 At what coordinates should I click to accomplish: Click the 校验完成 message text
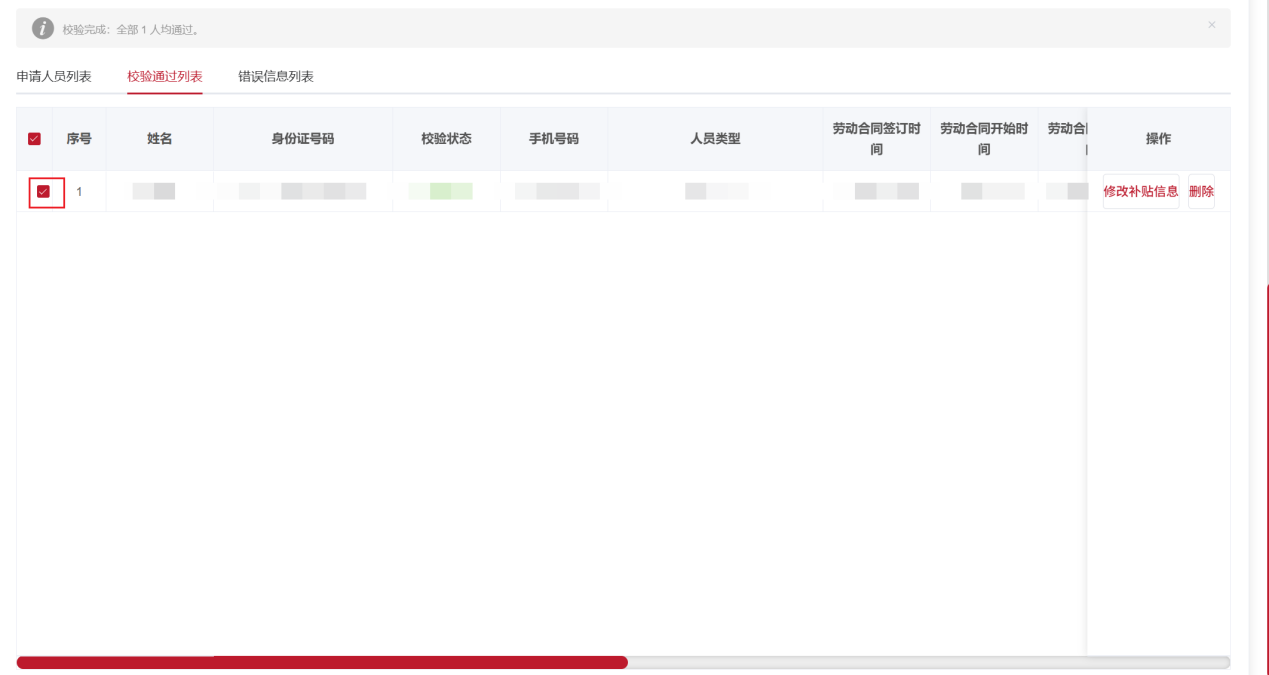point(132,30)
